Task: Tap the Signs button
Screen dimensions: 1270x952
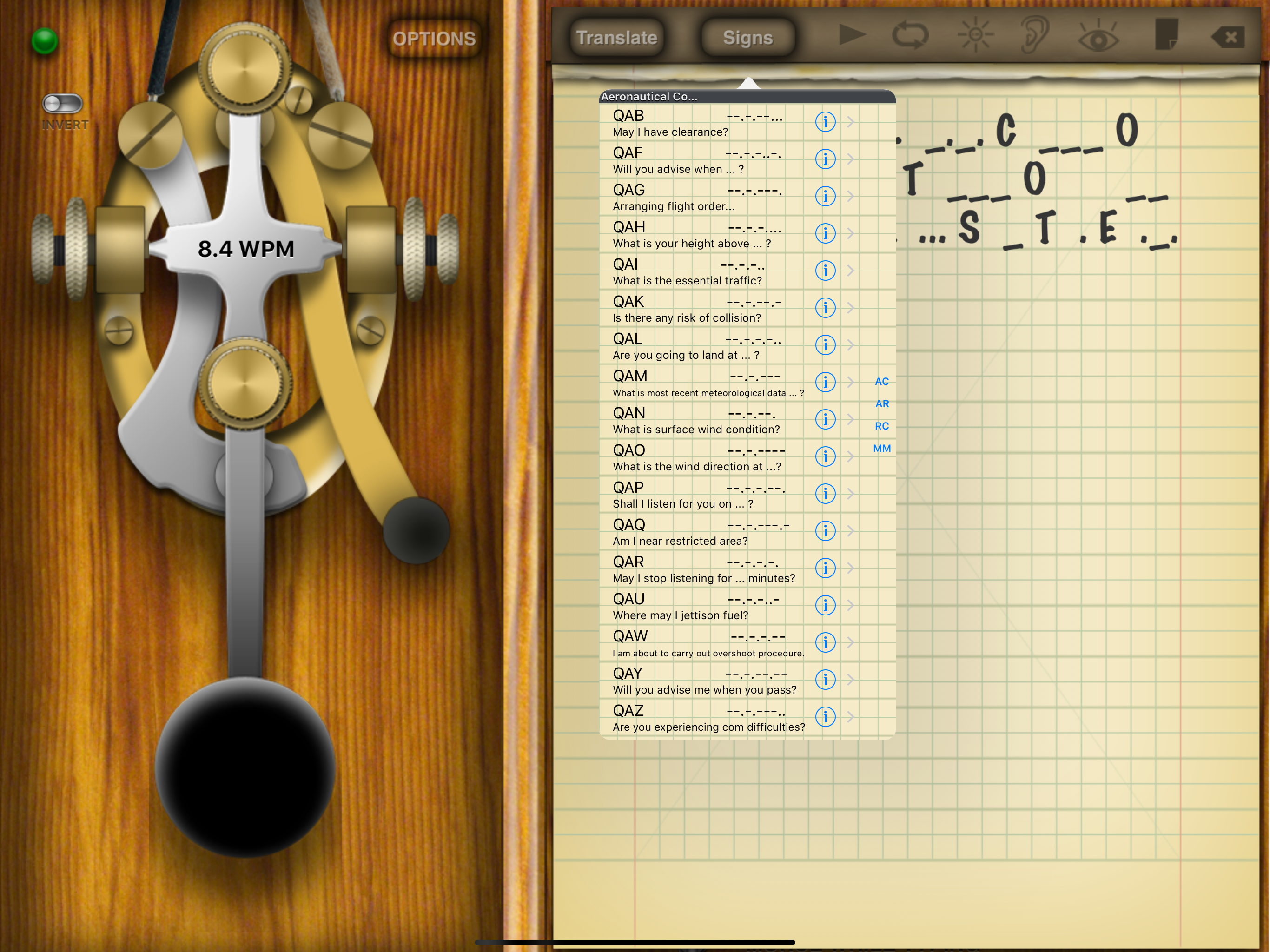Action: (747, 38)
